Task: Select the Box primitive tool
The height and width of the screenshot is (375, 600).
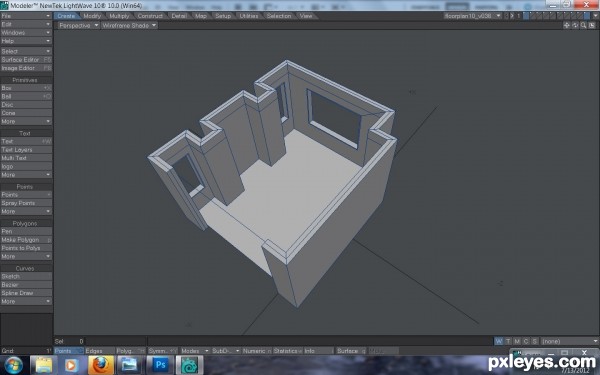Action: click(x=26, y=88)
